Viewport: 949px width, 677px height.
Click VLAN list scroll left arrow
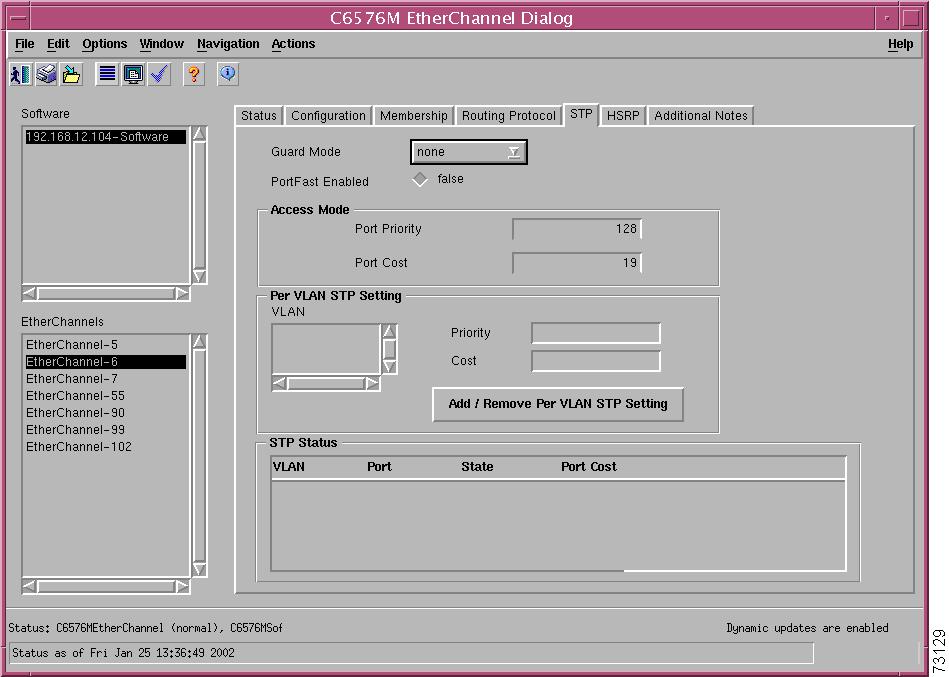[x=280, y=384]
